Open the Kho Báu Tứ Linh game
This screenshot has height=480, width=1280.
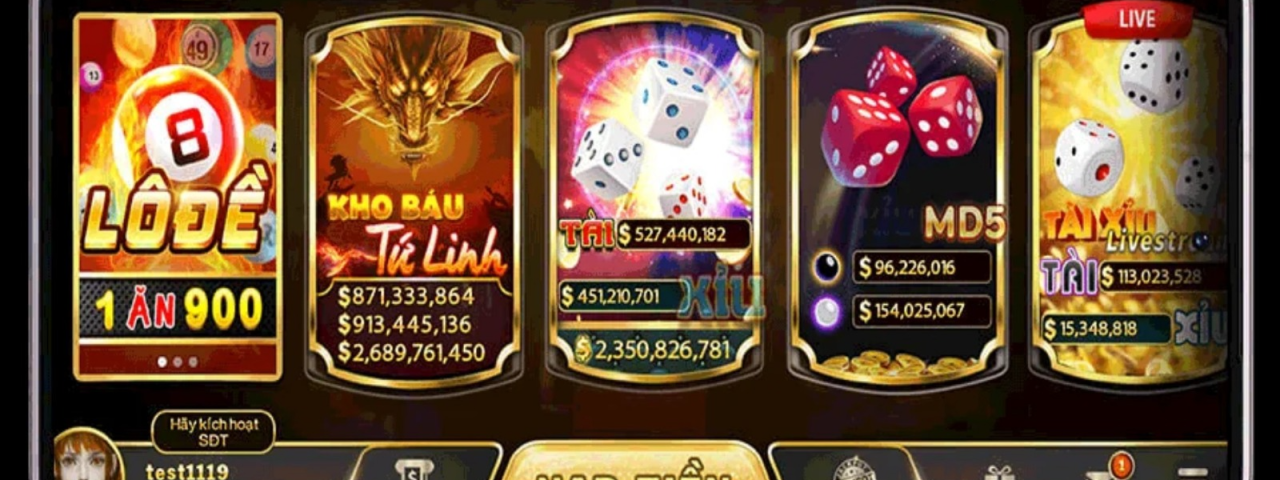point(414,202)
